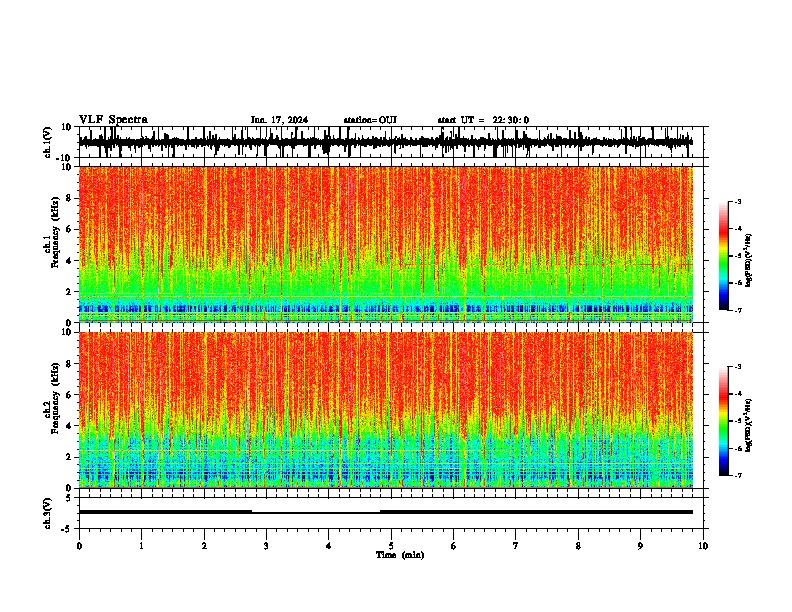Click the time axis tick label '0'
The width and height of the screenshot is (792, 612).
coord(79,546)
